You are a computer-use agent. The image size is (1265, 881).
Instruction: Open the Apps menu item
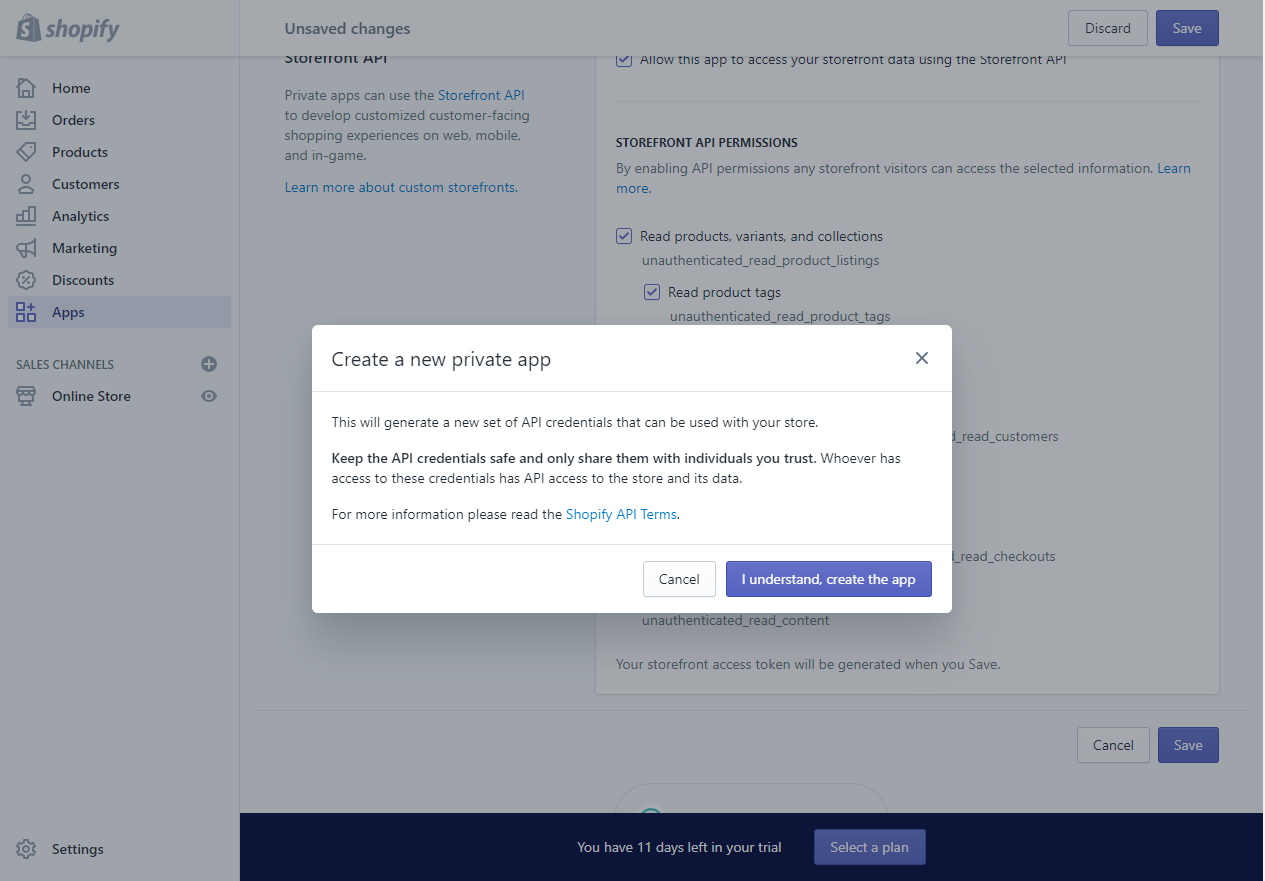point(68,312)
